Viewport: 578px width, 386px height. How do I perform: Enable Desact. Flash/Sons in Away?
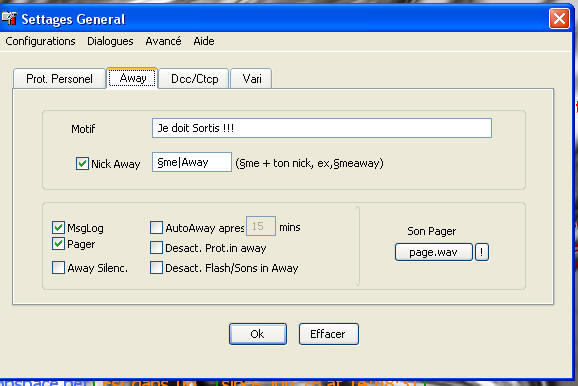click(x=156, y=267)
